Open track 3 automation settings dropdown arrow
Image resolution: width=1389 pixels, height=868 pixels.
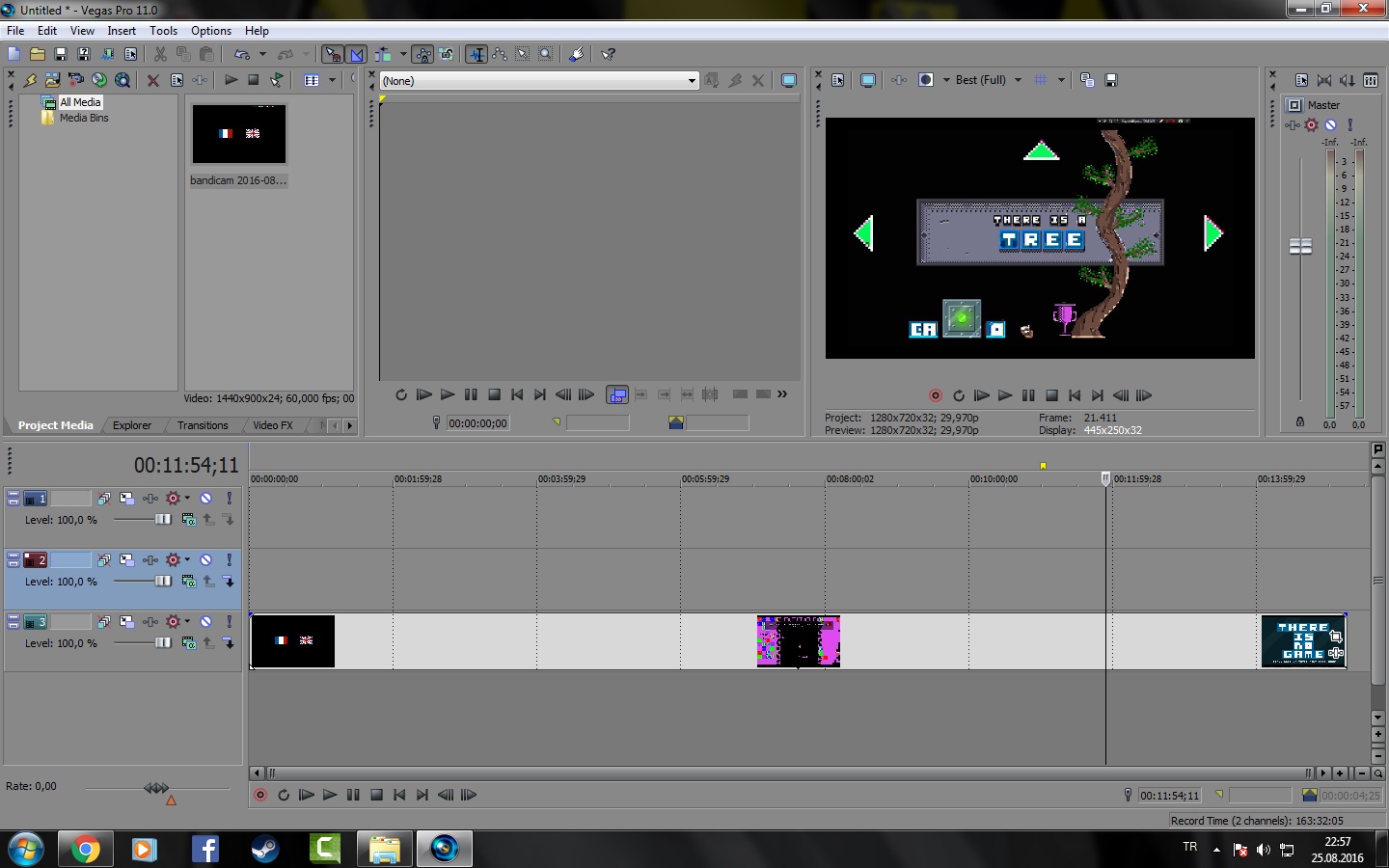(x=187, y=622)
